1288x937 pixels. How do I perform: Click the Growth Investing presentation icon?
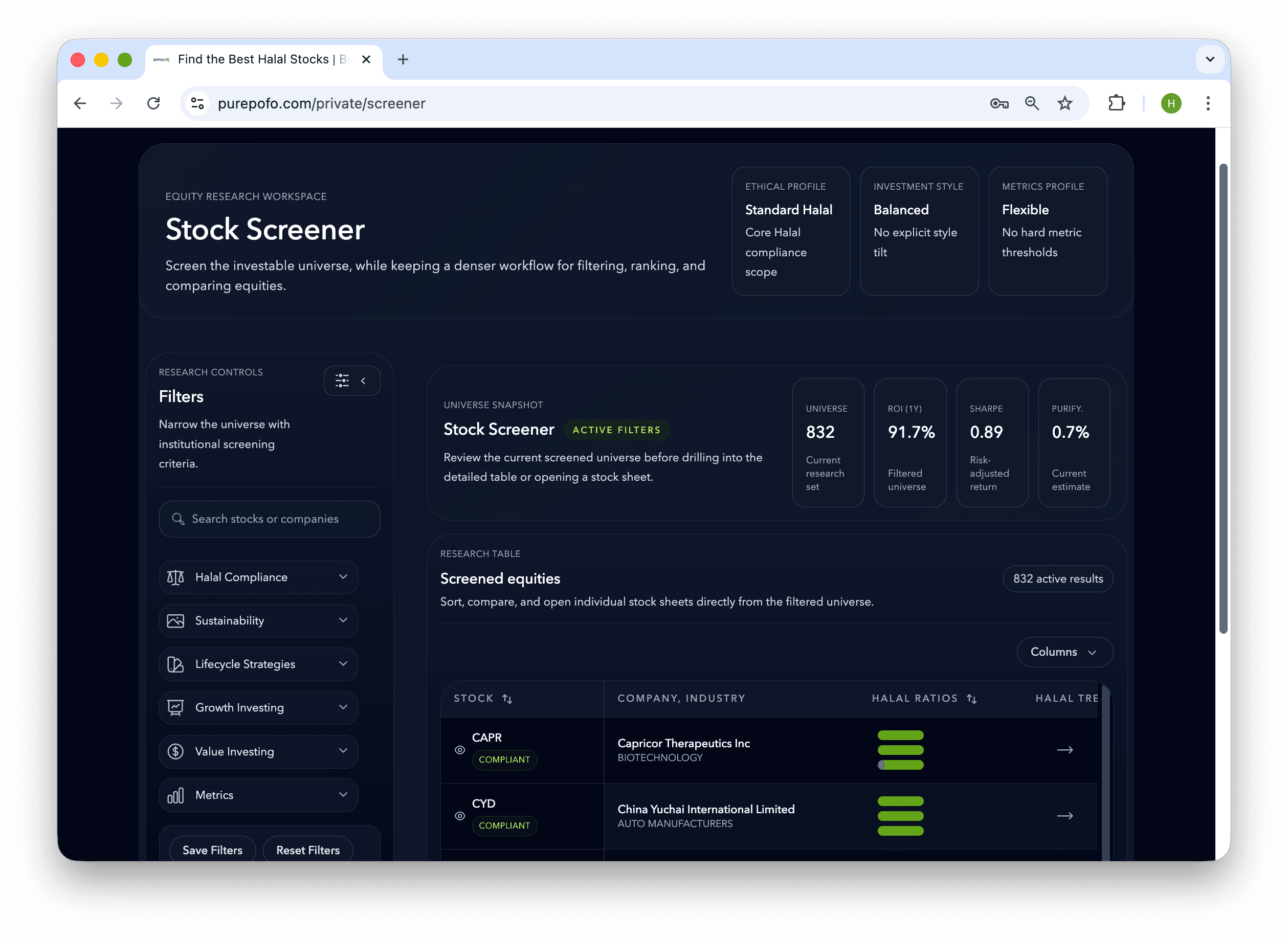coord(175,707)
